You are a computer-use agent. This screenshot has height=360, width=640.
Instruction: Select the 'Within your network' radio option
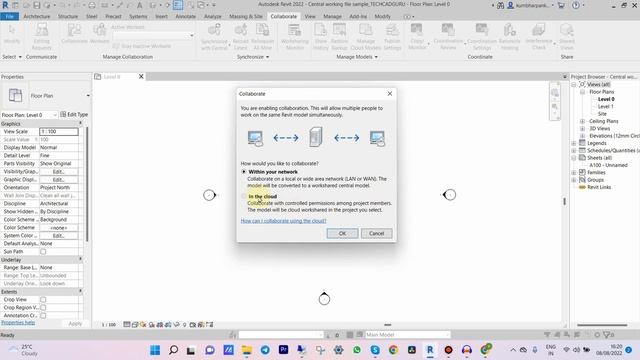[244, 172]
